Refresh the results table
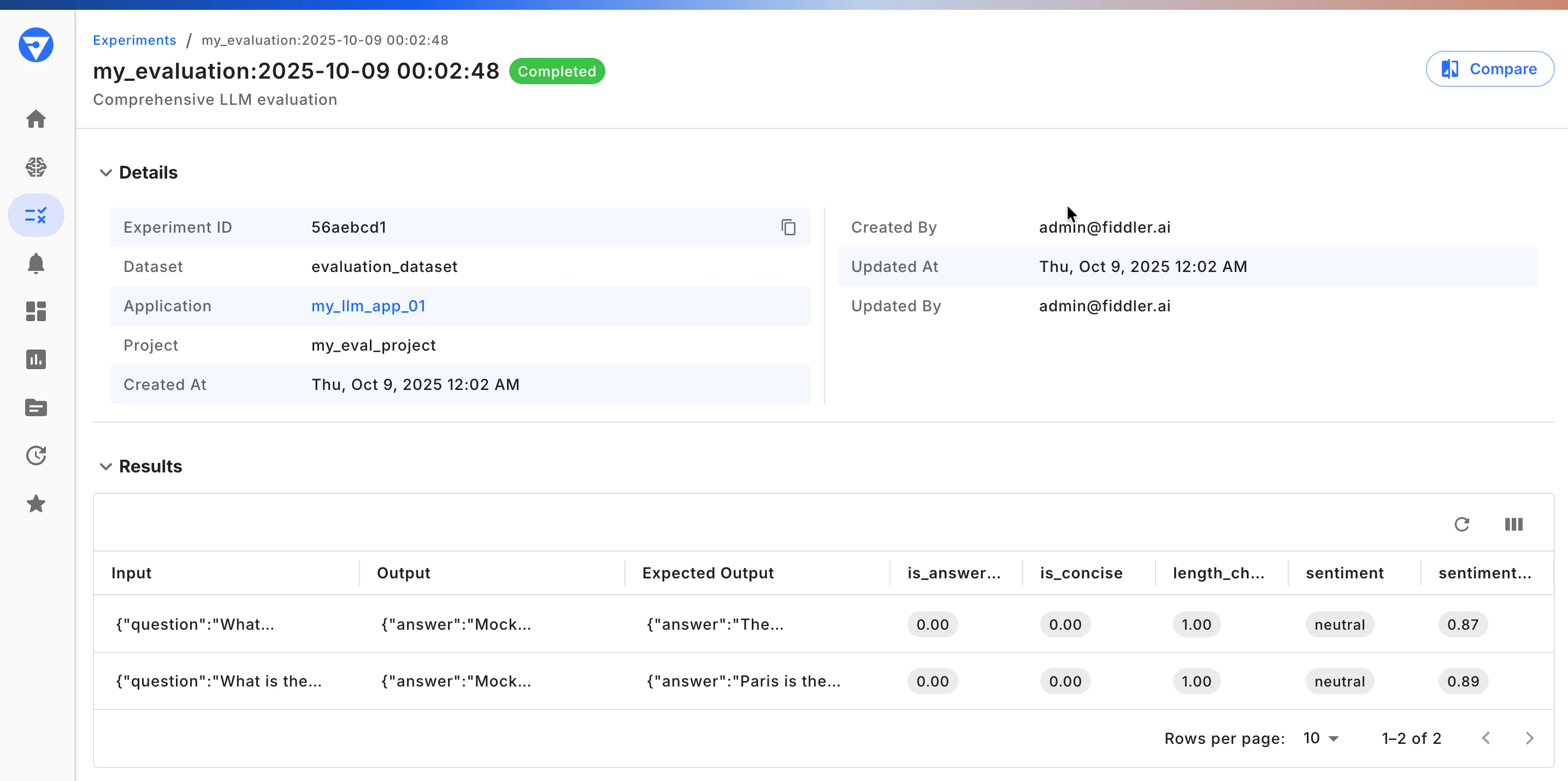Image resolution: width=1568 pixels, height=781 pixels. 1462,524
